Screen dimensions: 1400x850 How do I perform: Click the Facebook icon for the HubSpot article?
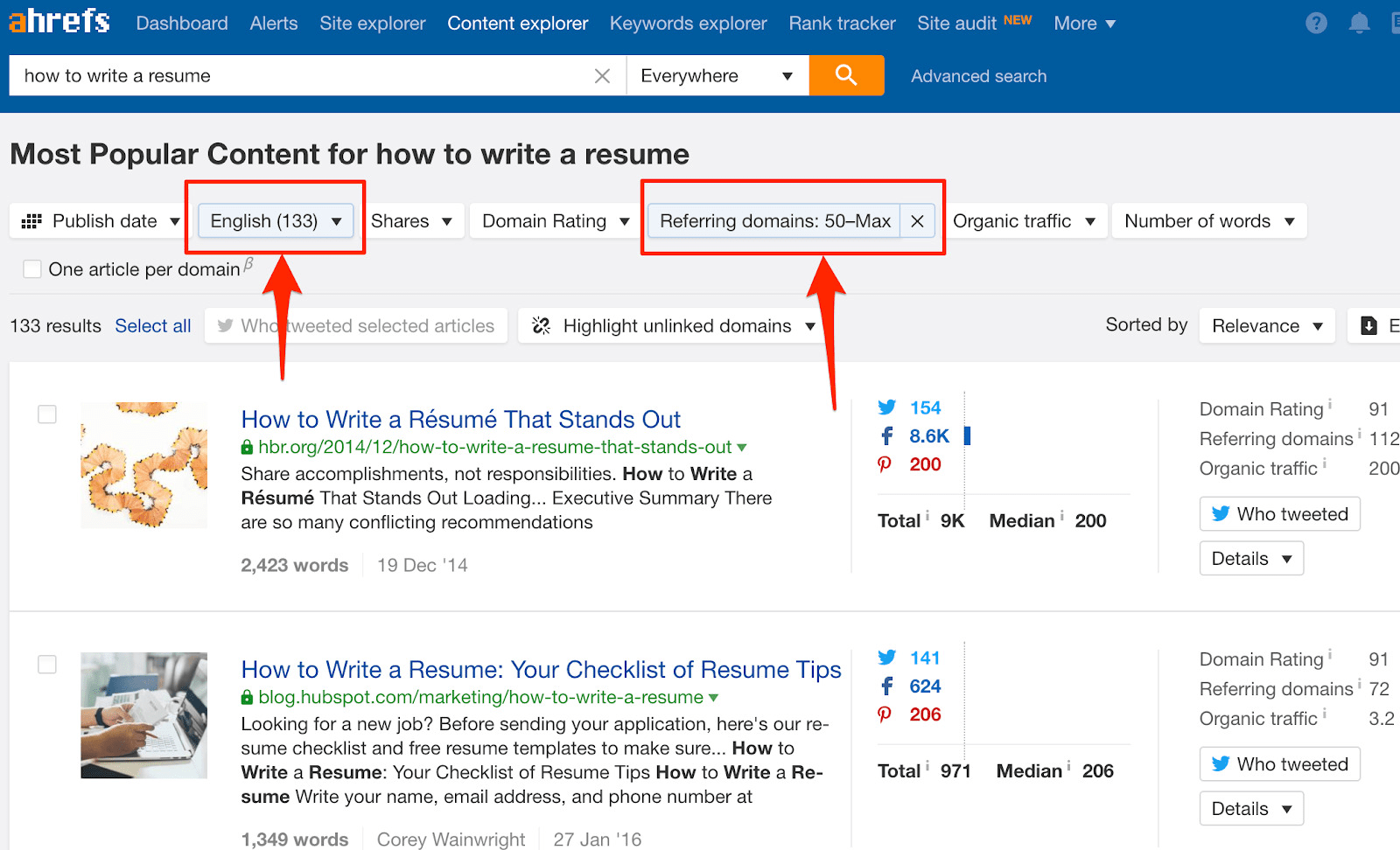pos(886,686)
